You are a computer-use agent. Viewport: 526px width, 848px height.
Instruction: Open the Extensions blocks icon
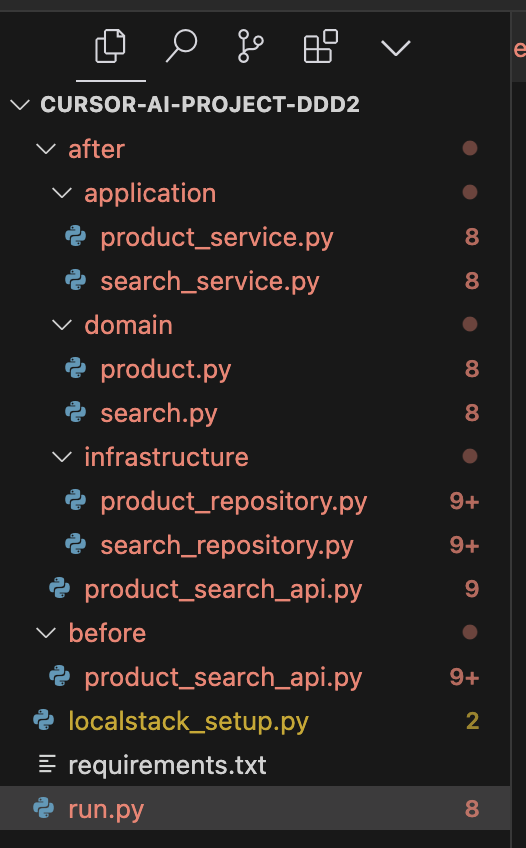click(x=321, y=47)
